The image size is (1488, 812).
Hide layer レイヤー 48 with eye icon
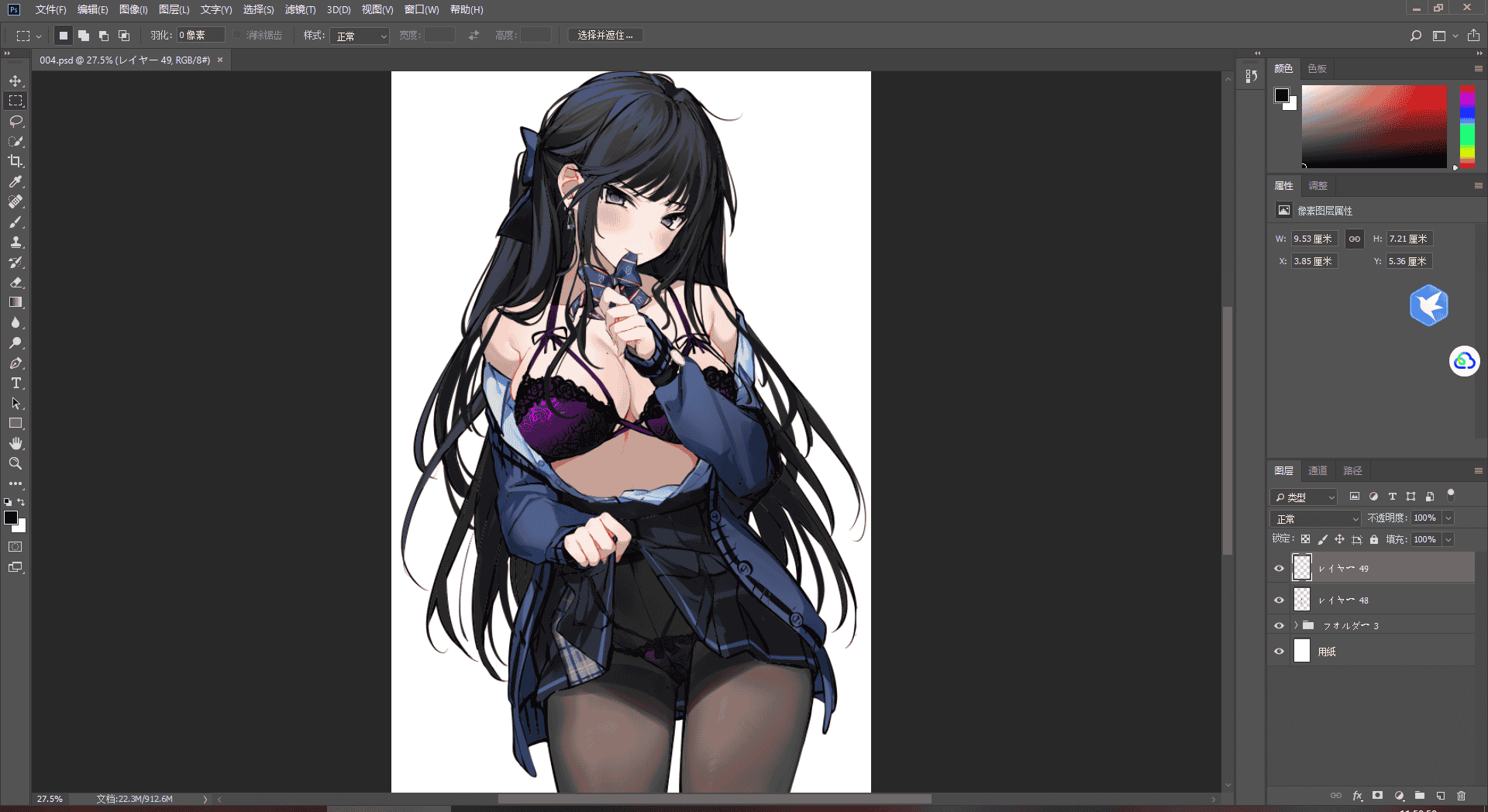point(1280,600)
